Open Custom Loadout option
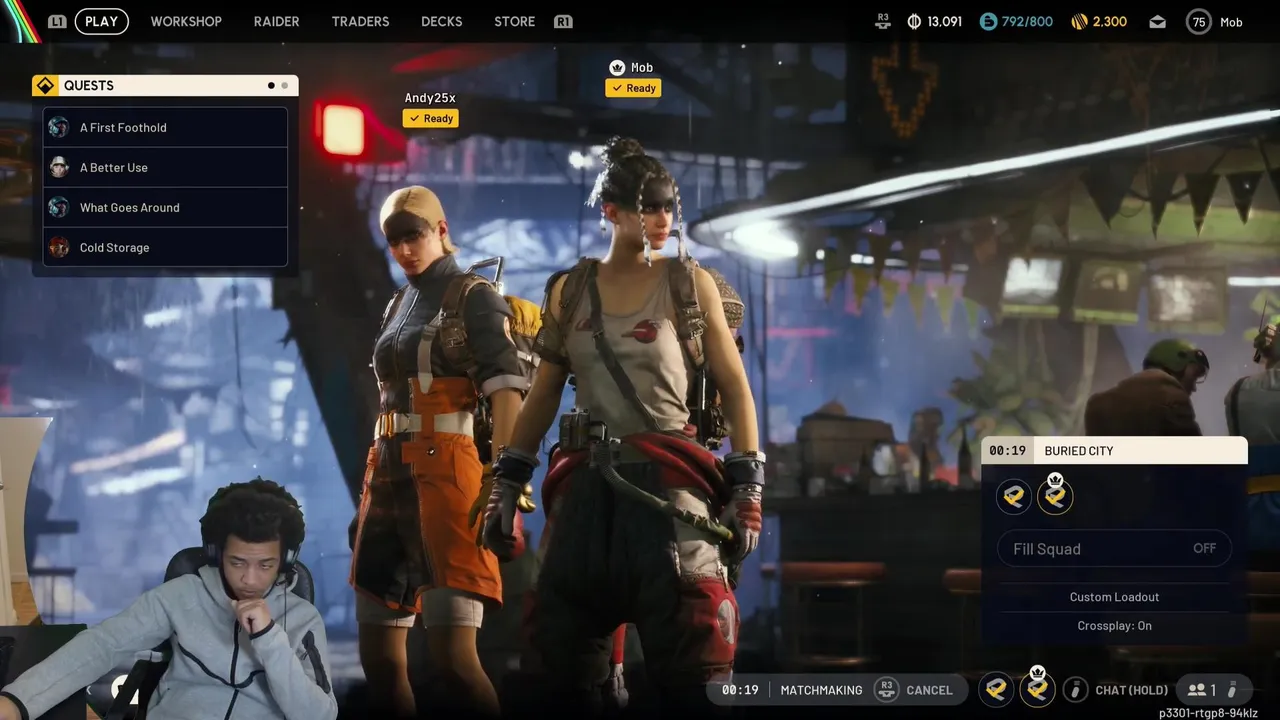1280x720 pixels. point(1114,597)
